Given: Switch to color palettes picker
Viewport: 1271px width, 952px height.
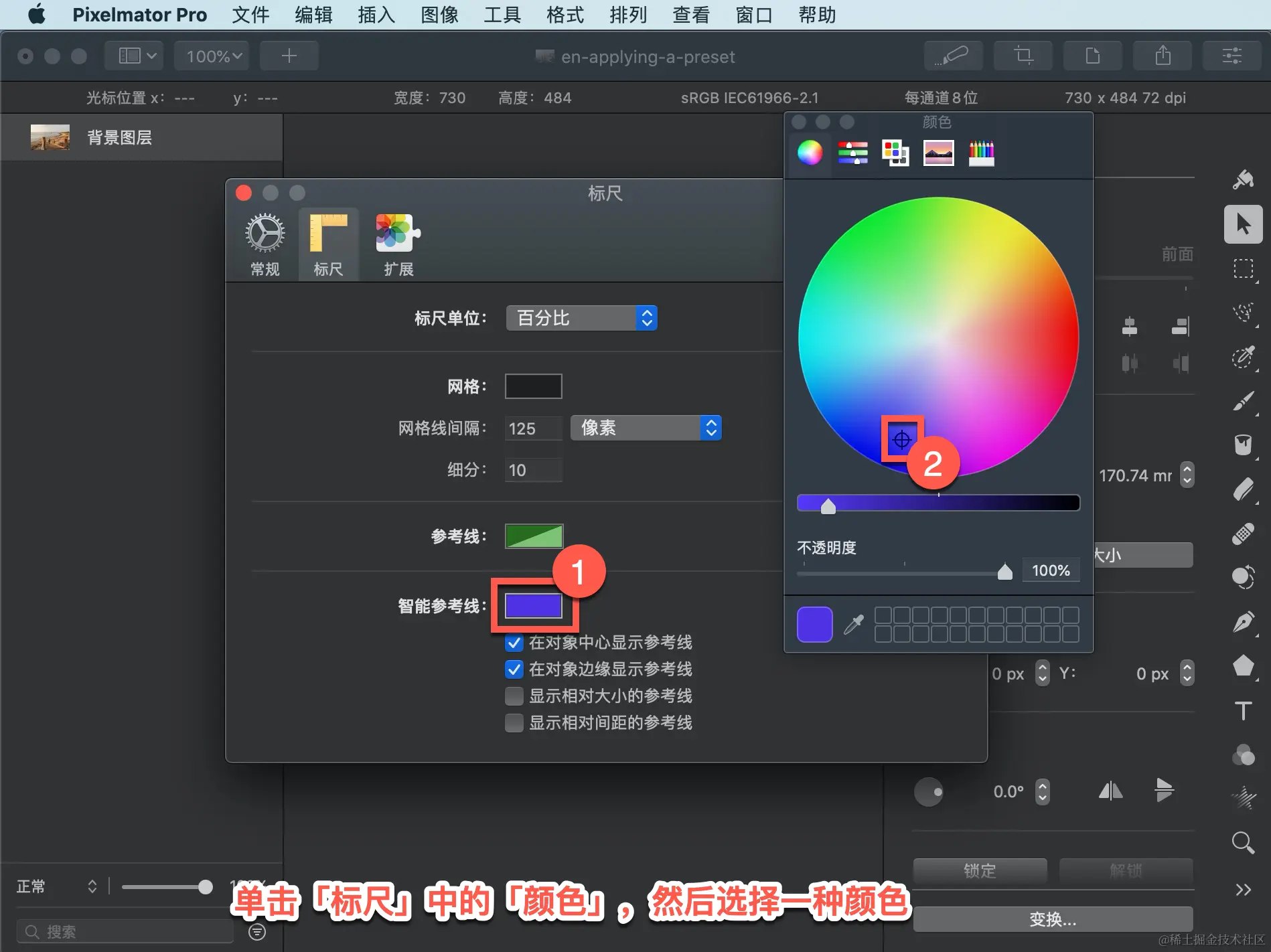Looking at the screenshot, I should [896, 153].
